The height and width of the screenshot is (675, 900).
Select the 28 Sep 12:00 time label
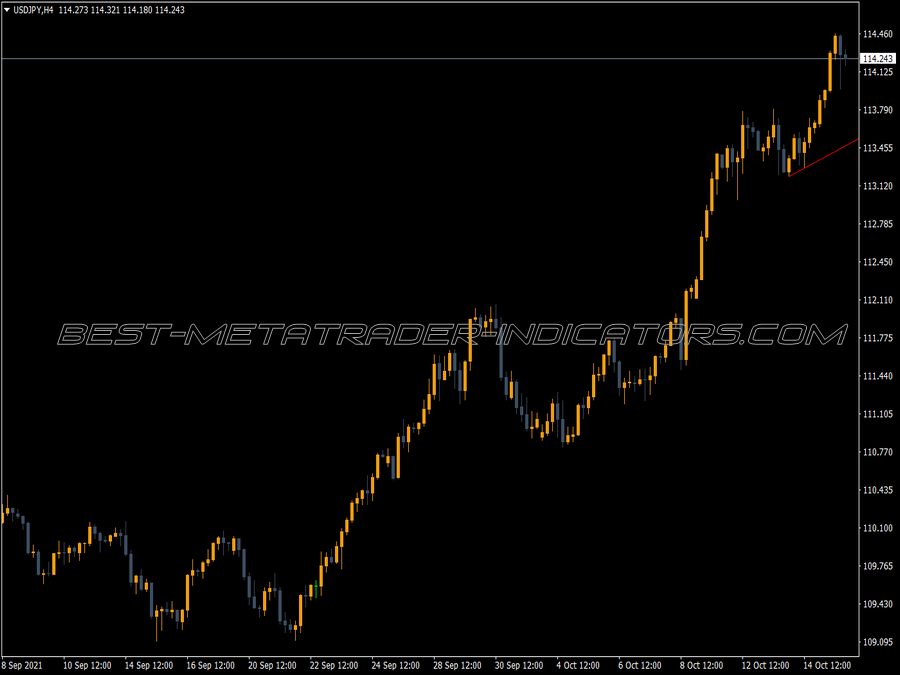457,665
